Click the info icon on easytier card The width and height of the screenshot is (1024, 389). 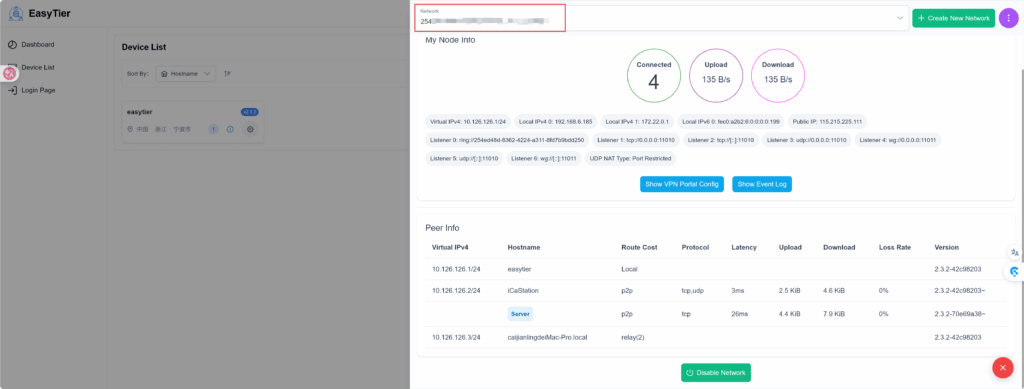230,129
